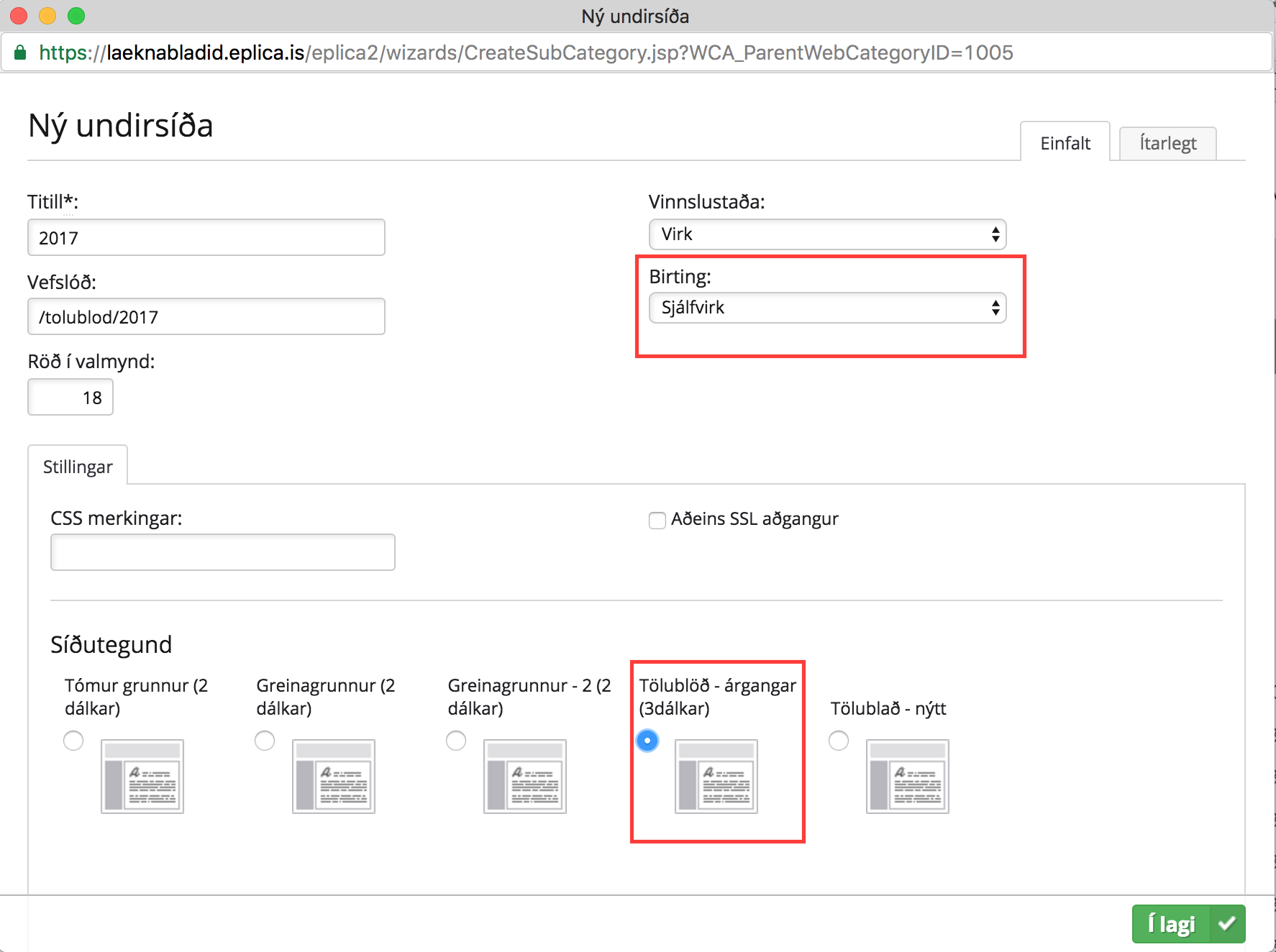The width and height of the screenshot is (1276, 952).
Task: Open the Vinnslustaða dropdown showing Virk
Action: 827,234
